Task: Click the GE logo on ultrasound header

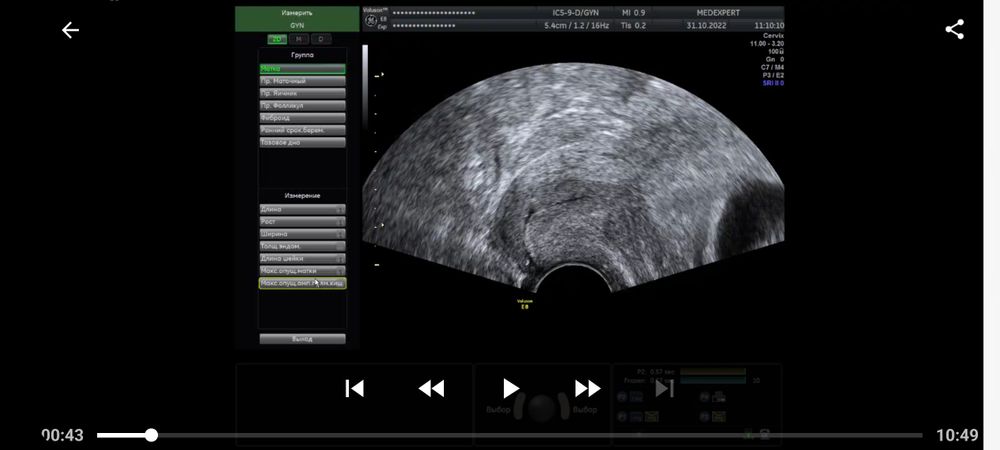Action: (x=369, y=19)
